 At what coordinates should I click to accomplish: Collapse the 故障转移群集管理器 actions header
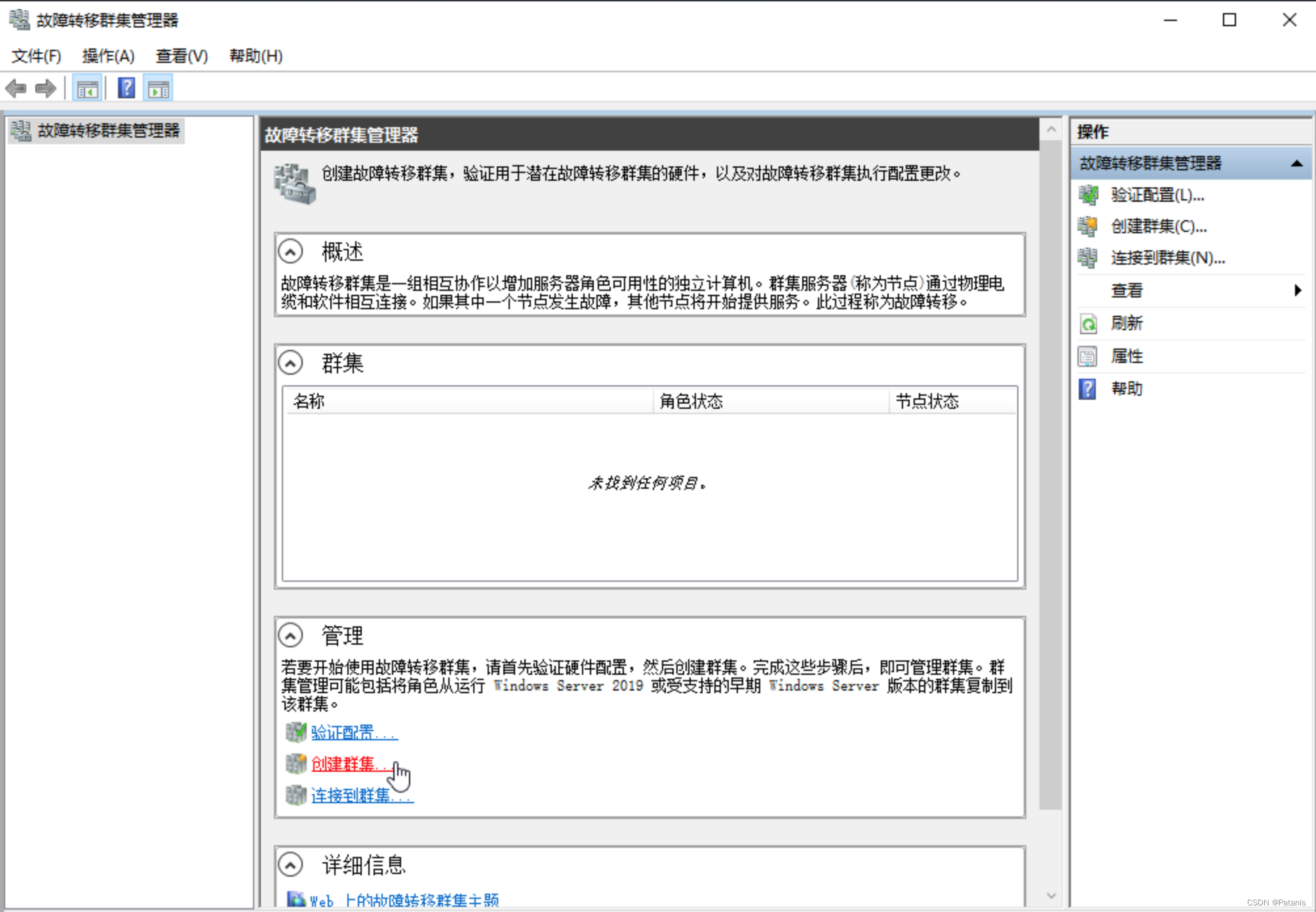1296,163
